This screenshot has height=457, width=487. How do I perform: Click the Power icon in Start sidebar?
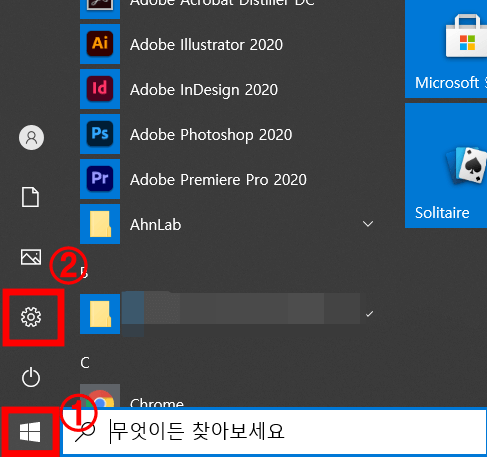coord(31,377)
